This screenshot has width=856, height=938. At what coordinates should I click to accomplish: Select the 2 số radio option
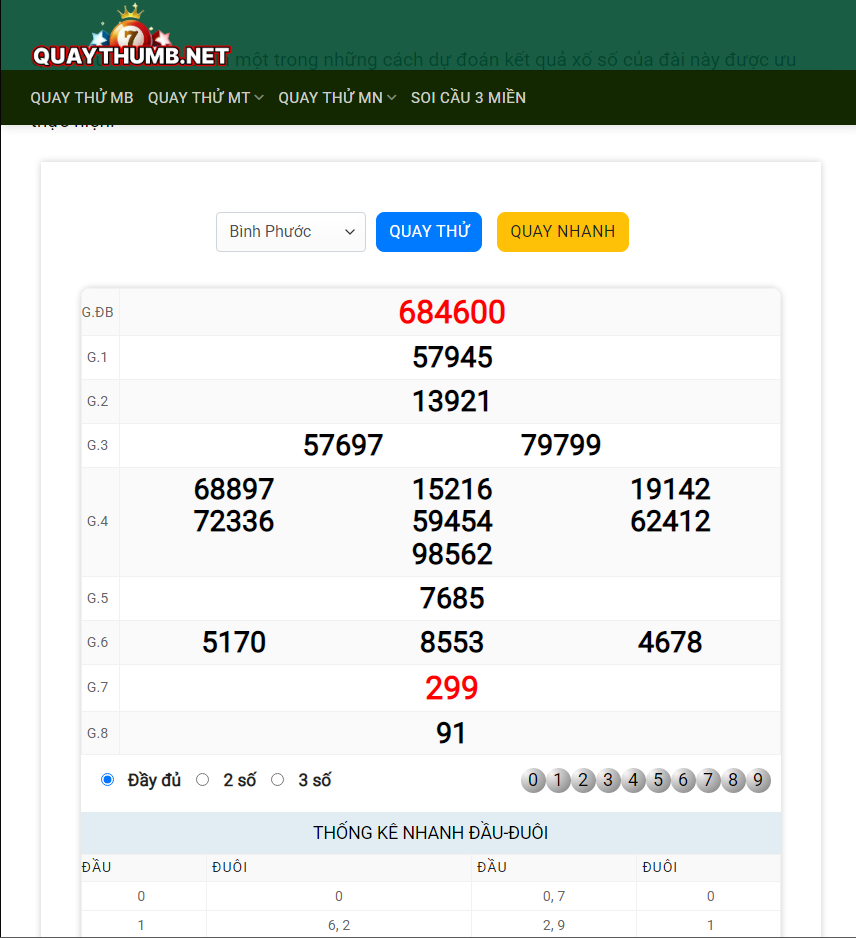[x=203, y=780]
